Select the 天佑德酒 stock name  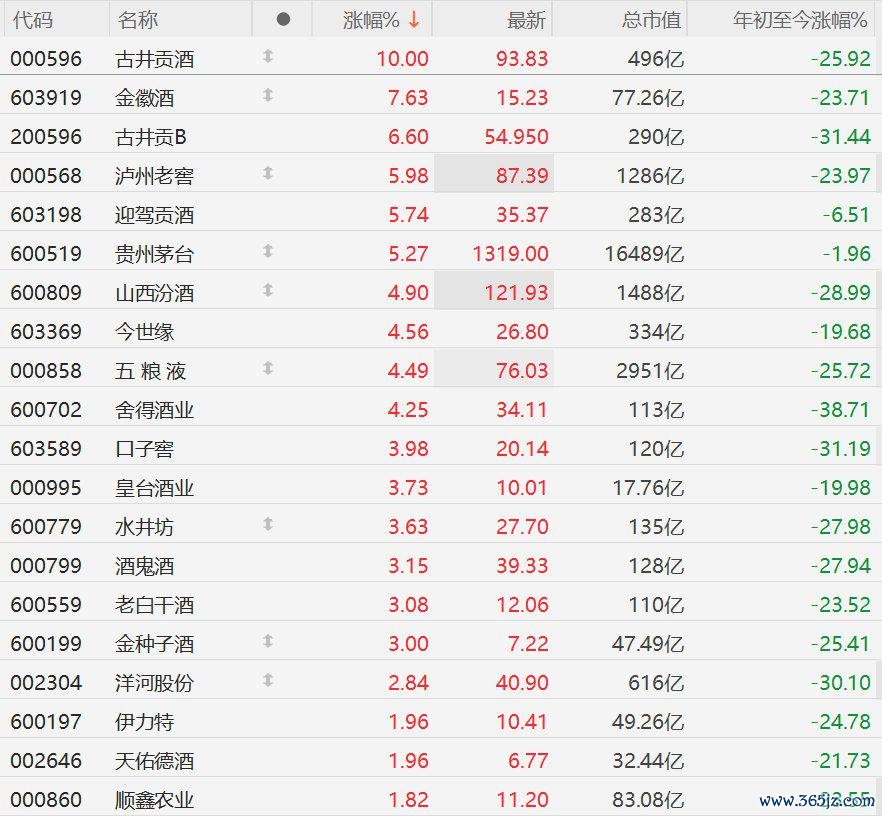(x=155, y=761)
